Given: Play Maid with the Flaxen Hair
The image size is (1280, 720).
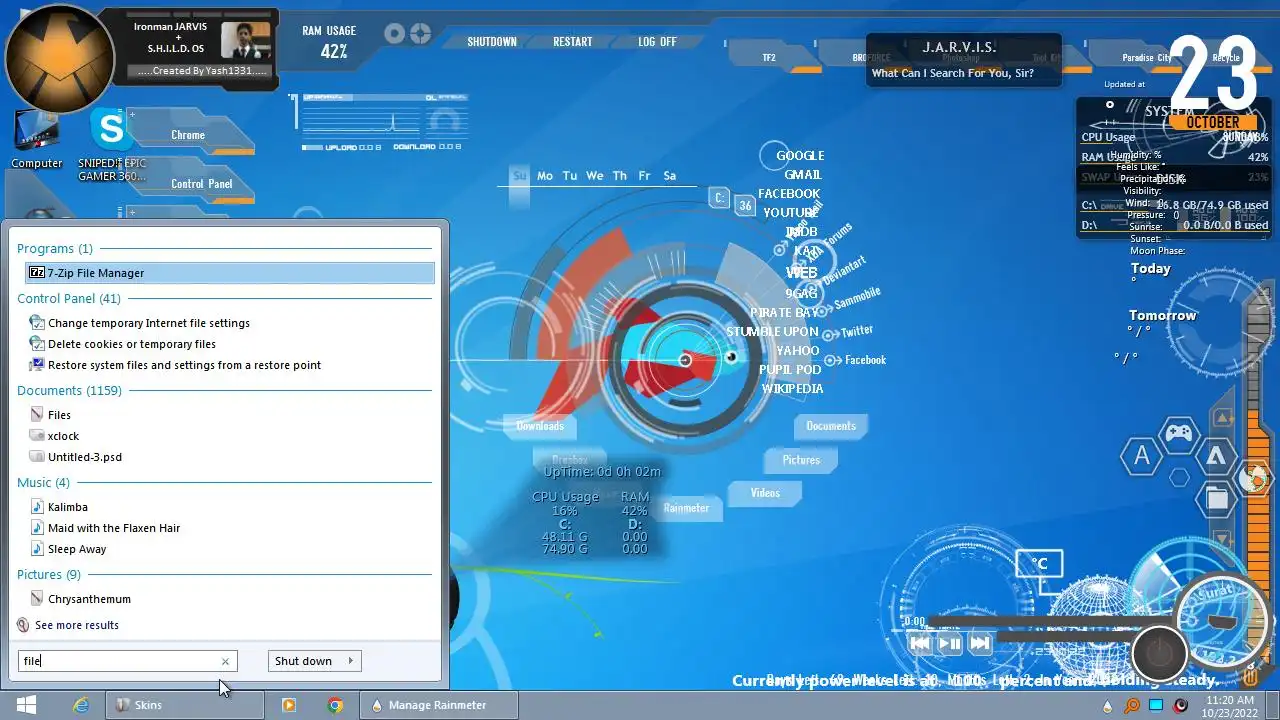Looking at the screenshot, I should (105, 528).
